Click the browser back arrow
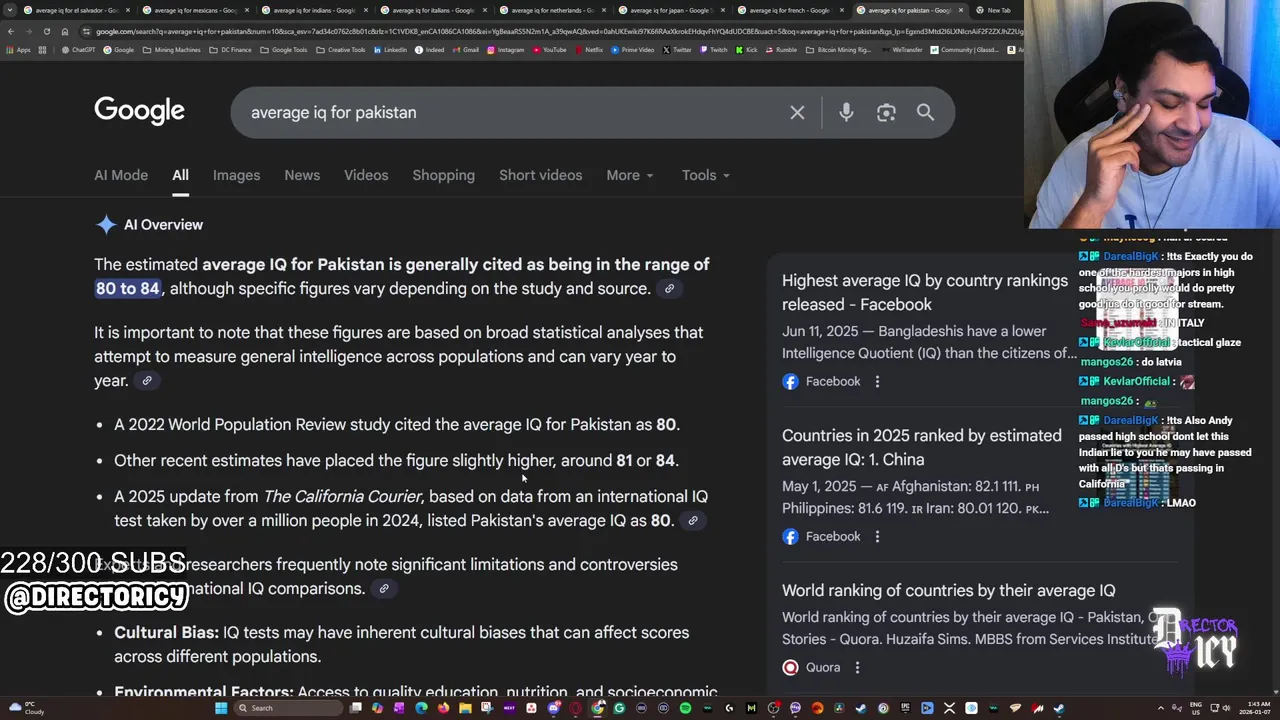Image resolution: width=1280 pixels, height=720 pixels. point(11,31)
